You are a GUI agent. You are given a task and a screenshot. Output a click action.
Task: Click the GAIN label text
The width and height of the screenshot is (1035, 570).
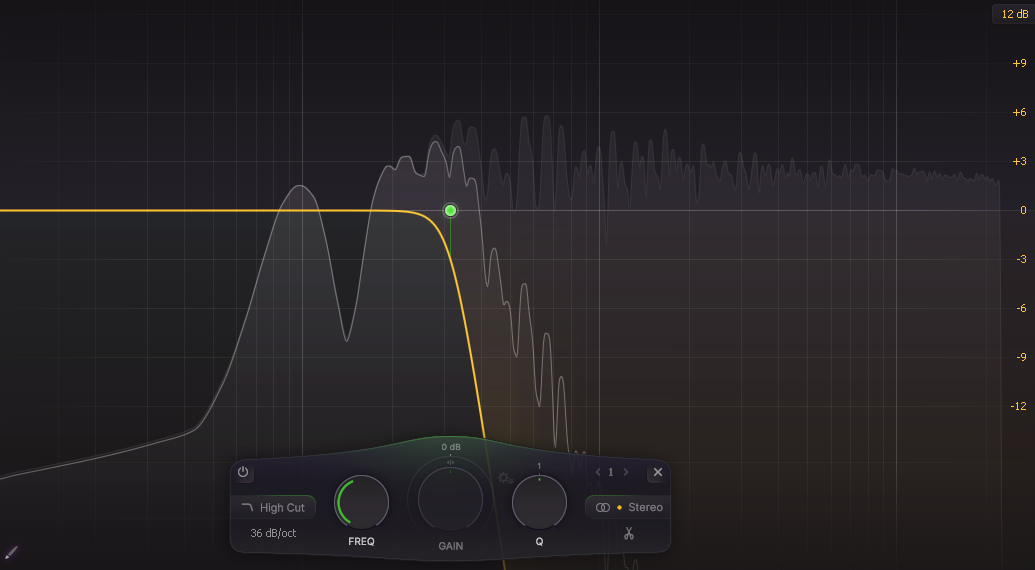coord(451,546)
